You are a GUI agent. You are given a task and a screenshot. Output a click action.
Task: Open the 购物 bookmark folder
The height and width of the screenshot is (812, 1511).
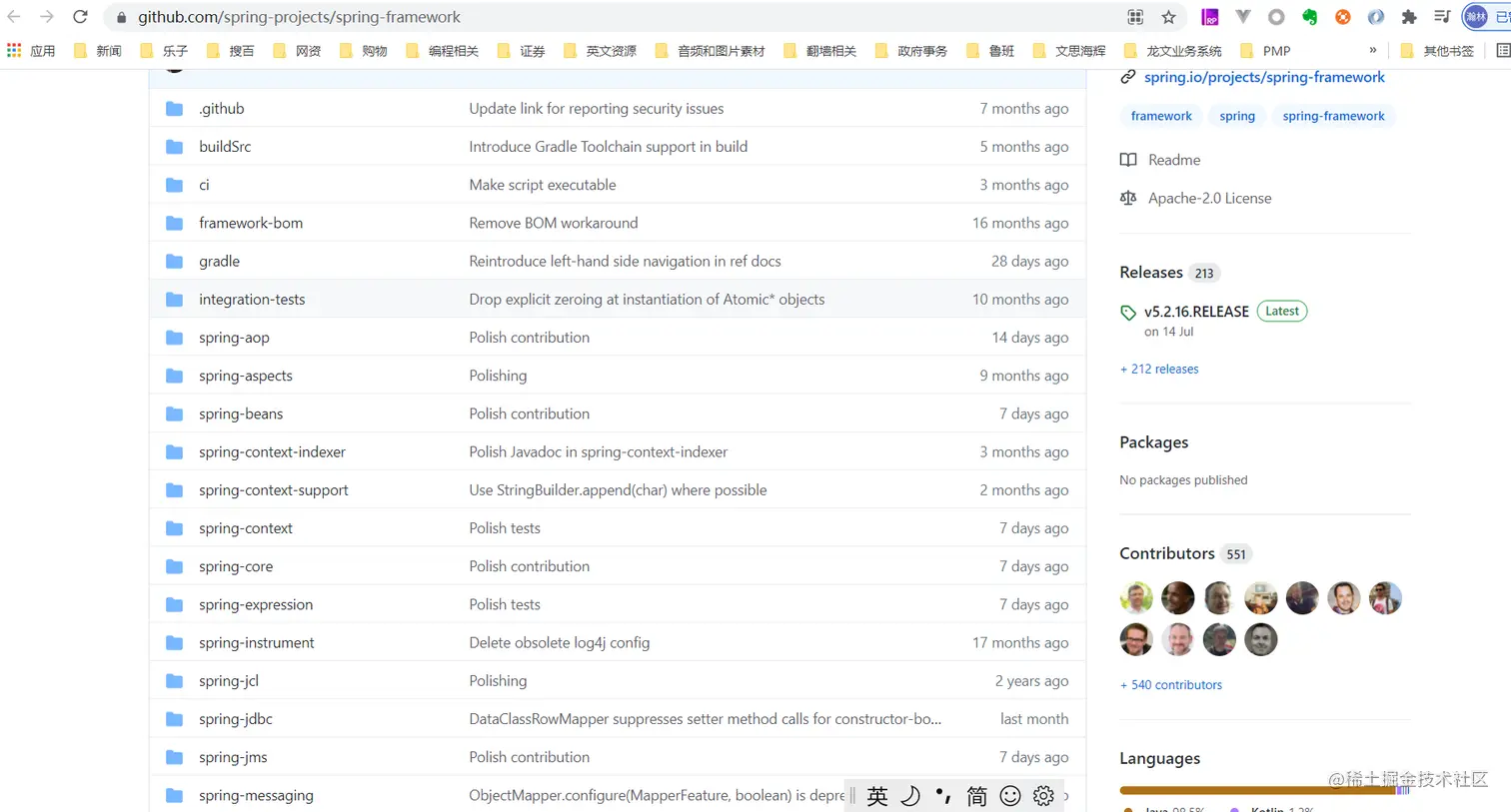pos(363,51)
